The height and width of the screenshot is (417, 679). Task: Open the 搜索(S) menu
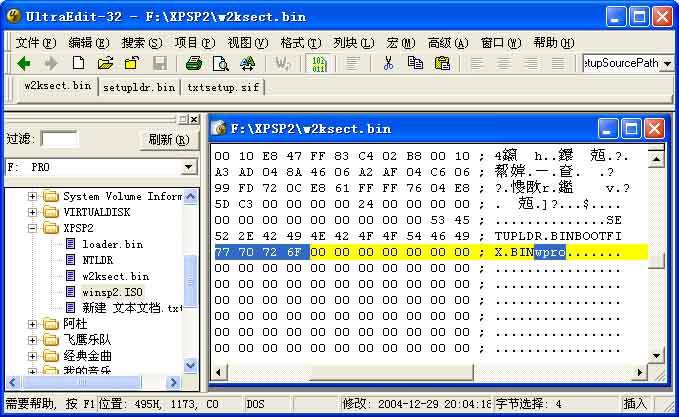coord(142,43)
